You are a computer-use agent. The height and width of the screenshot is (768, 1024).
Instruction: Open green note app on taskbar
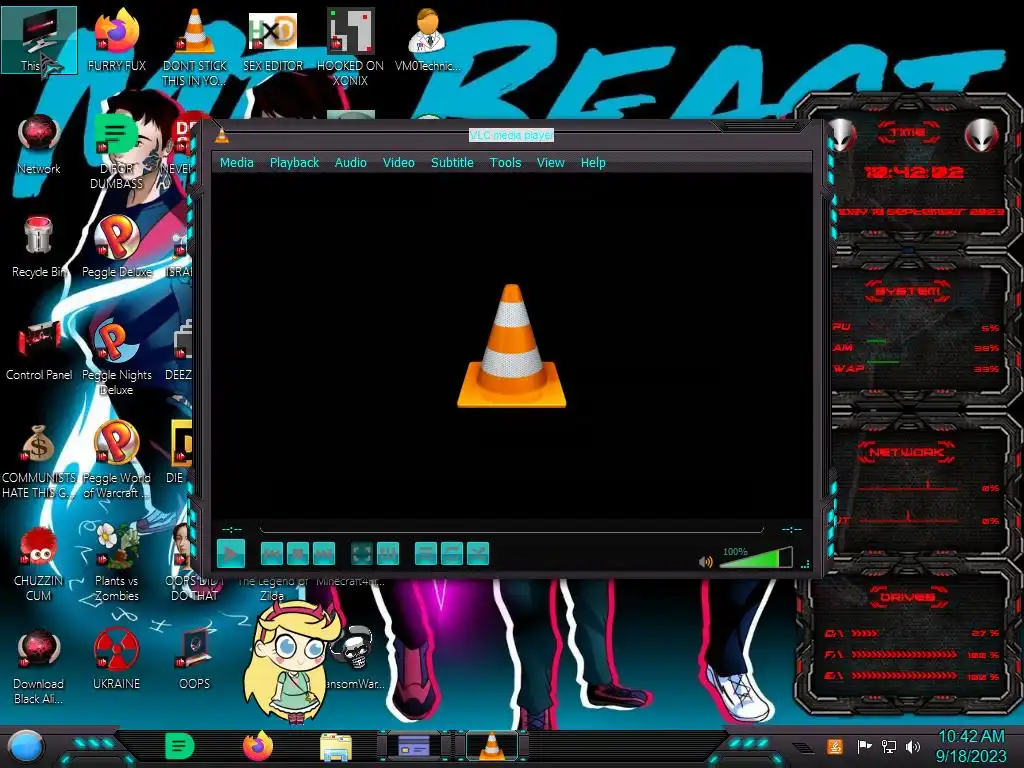tap(180, 746)
